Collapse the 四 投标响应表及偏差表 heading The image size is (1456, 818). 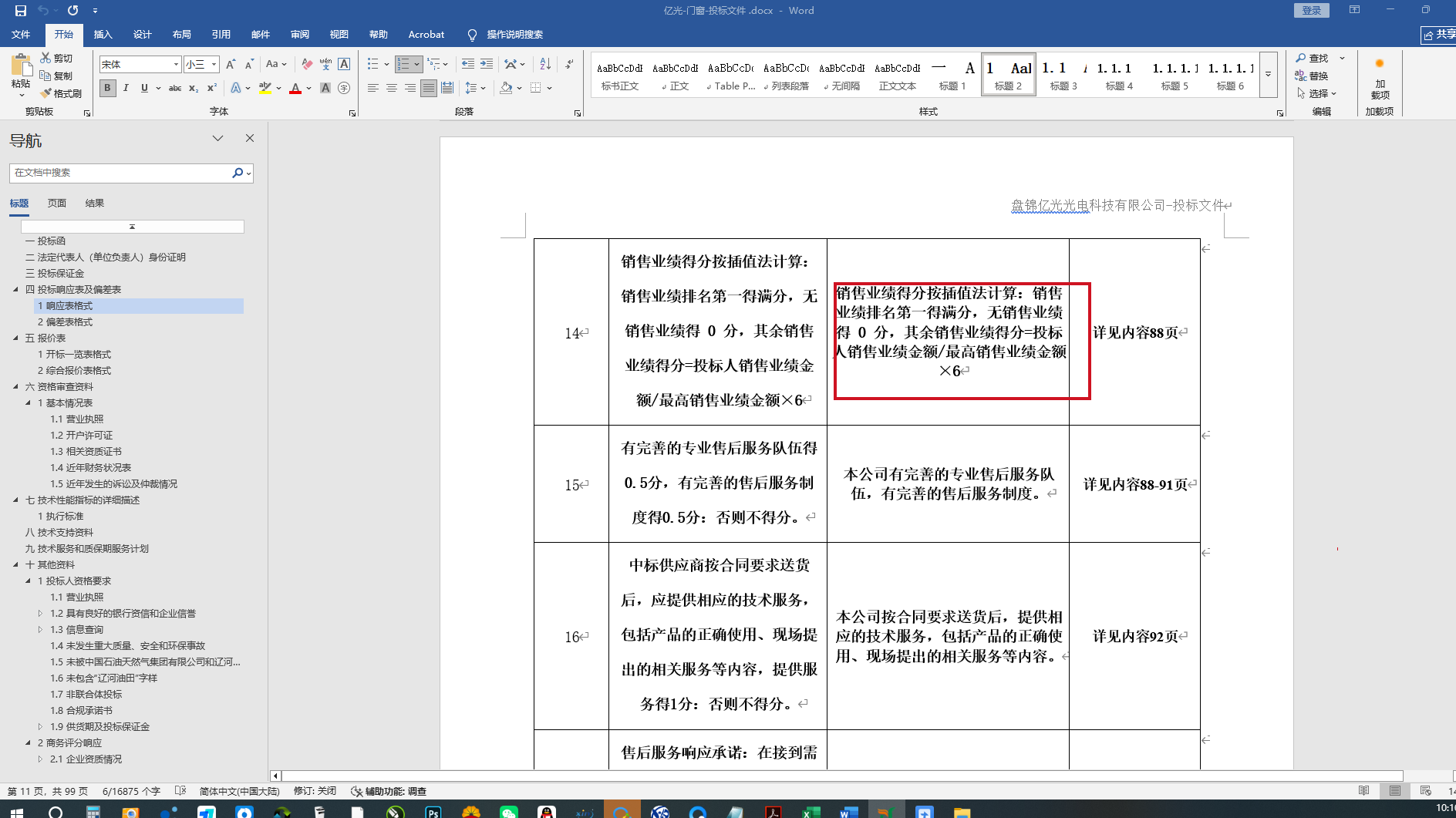pyautogui.click(x=15, y=290)
